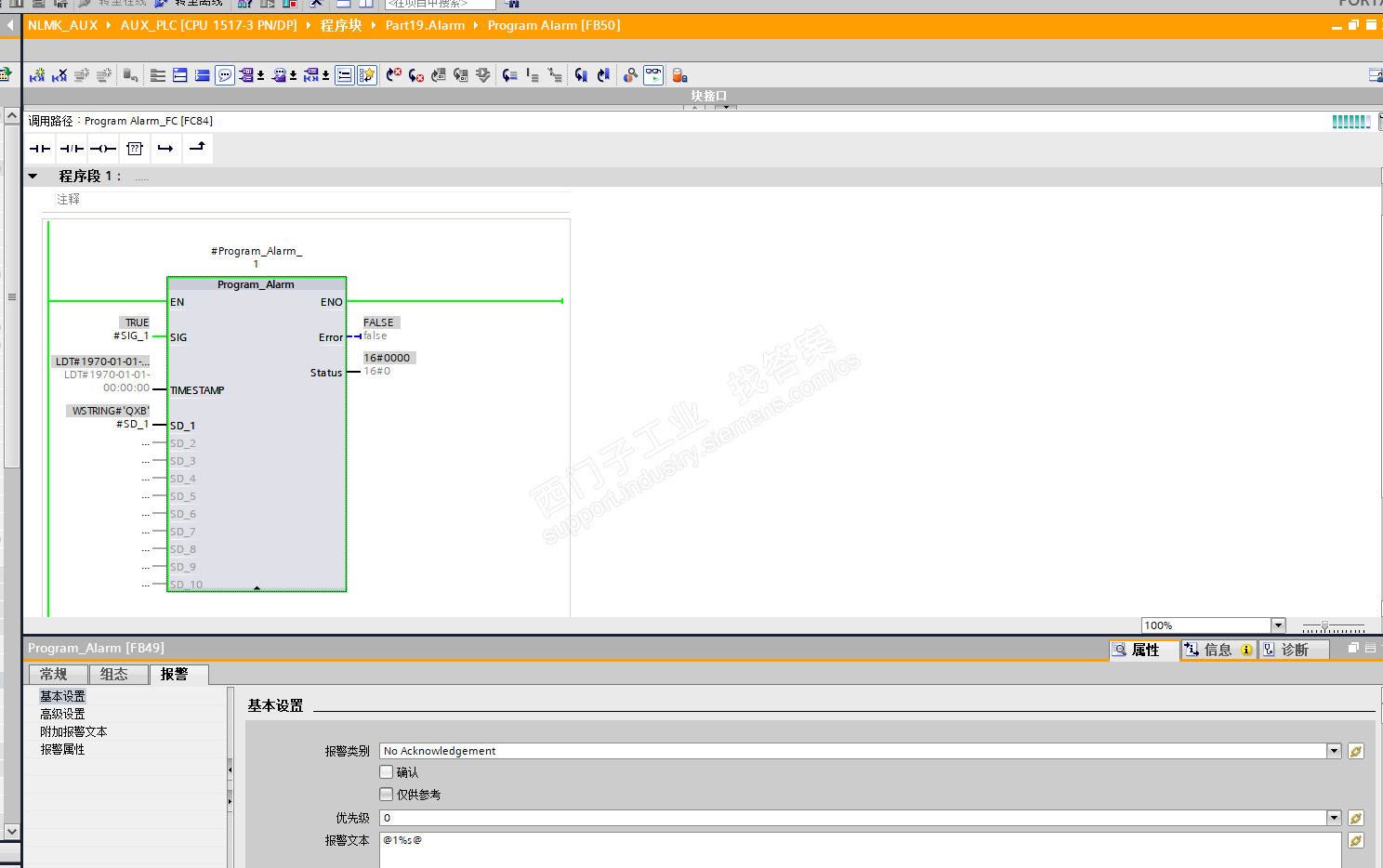Click the solid blue rows icon
1383x868 pixels.
(203, 75)
